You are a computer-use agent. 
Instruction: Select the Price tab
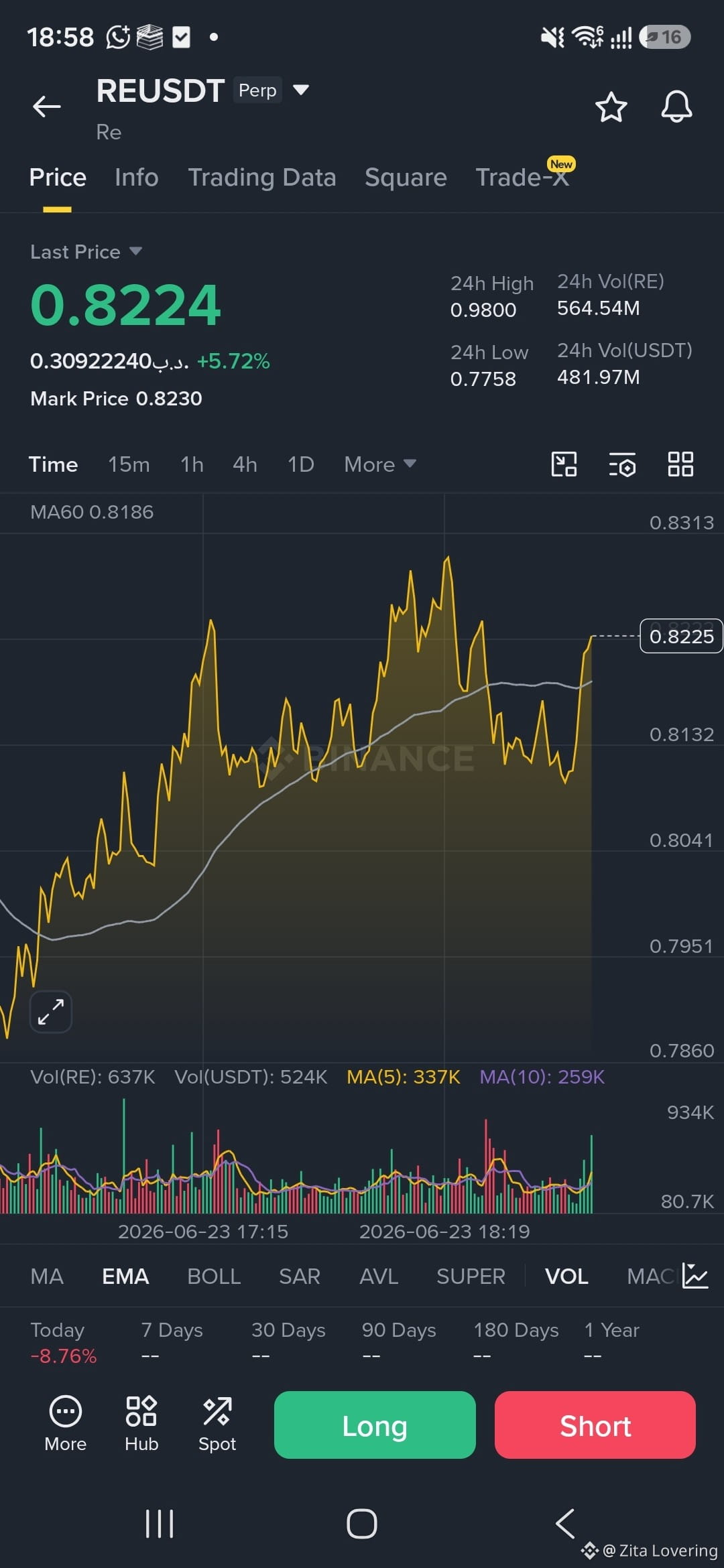[58, 178]
